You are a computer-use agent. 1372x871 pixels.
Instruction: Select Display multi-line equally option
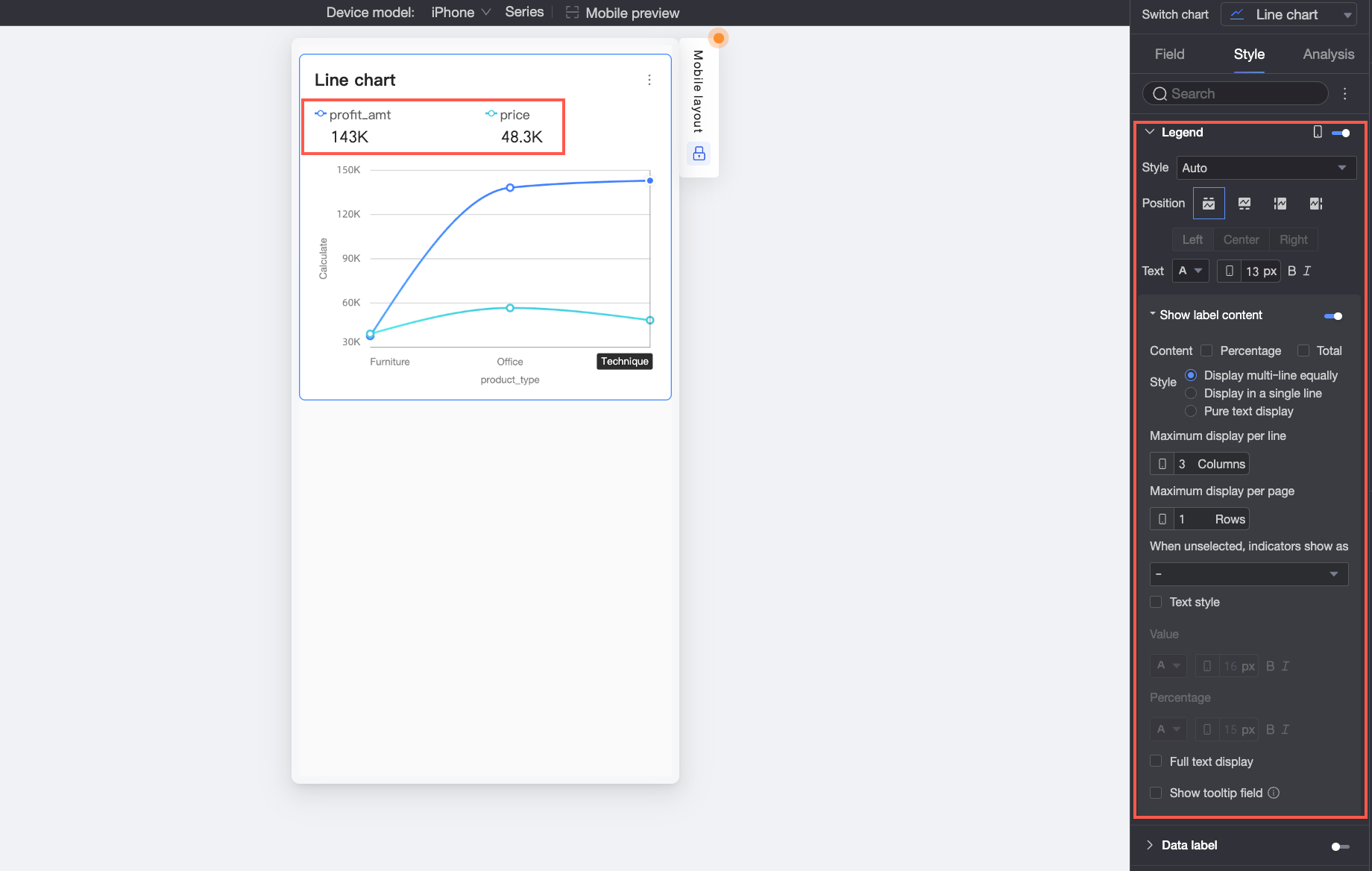click(1191, 375)
